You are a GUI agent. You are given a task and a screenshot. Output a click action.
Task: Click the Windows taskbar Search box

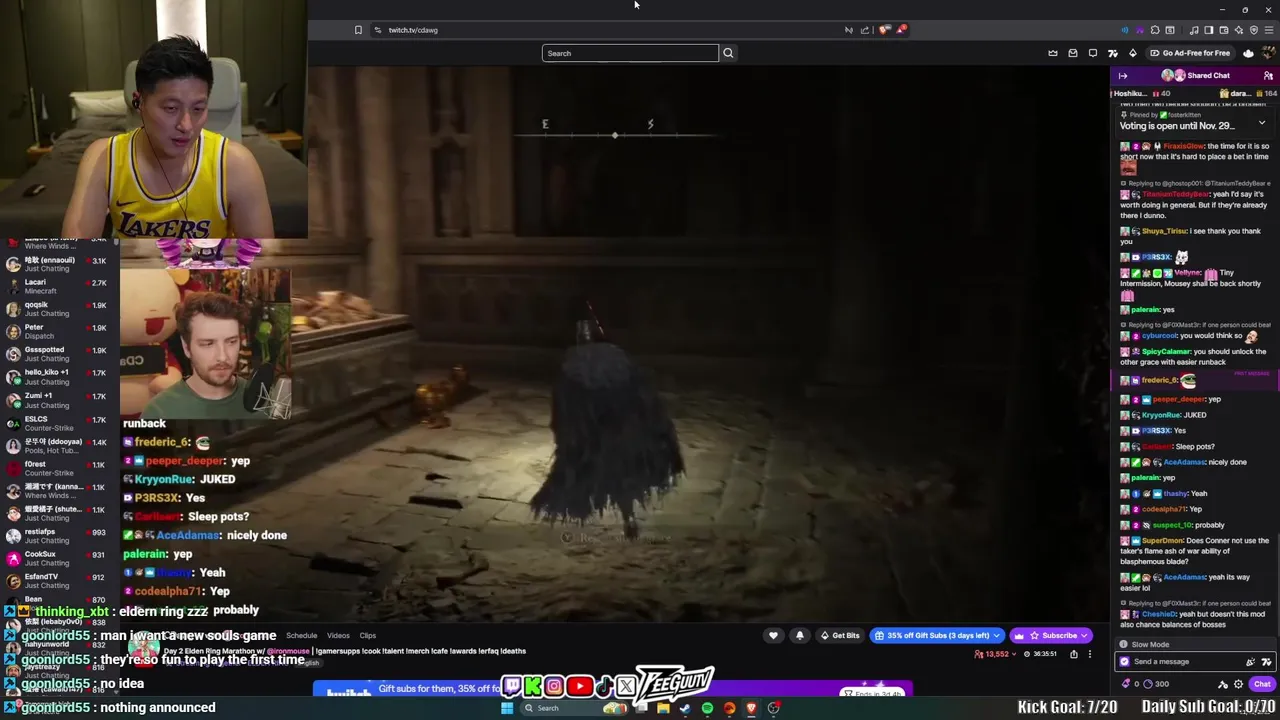pyautogui.click(x=575, y=708)
